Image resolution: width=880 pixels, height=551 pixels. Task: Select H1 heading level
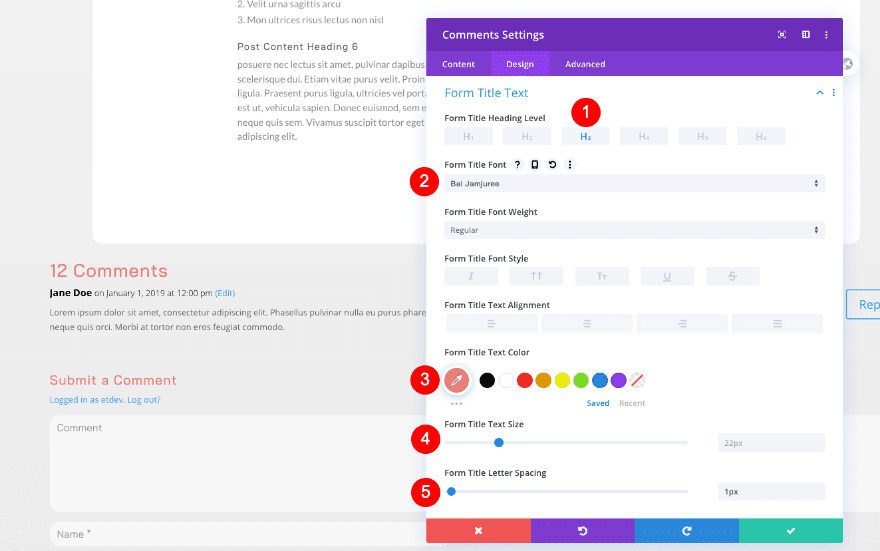tap(469, 136)
